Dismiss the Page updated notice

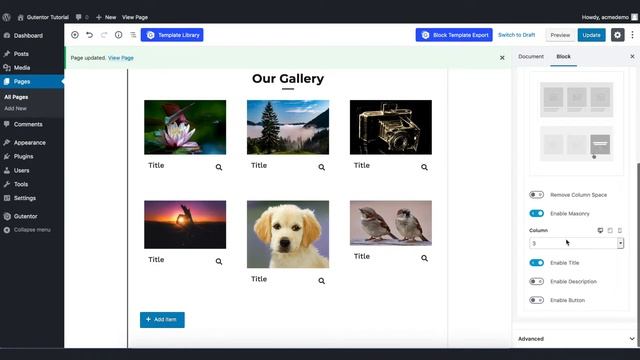coord(502,58)
